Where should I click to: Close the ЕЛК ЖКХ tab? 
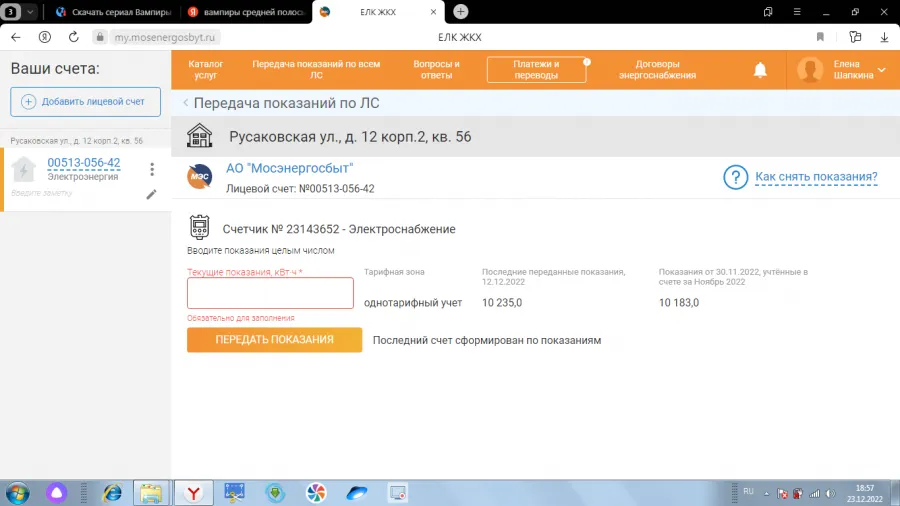[433, 12]
